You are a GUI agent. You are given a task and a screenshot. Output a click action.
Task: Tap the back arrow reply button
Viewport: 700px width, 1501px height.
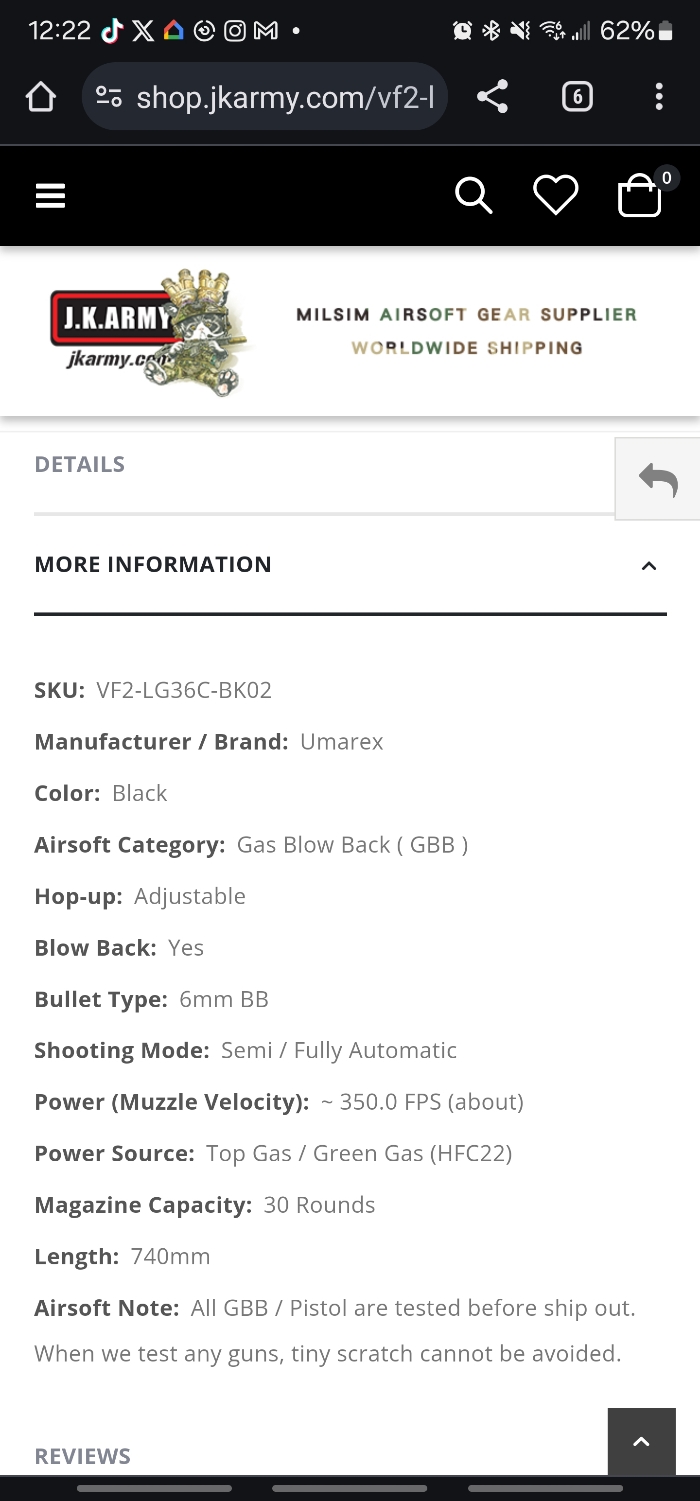[658, 479]
